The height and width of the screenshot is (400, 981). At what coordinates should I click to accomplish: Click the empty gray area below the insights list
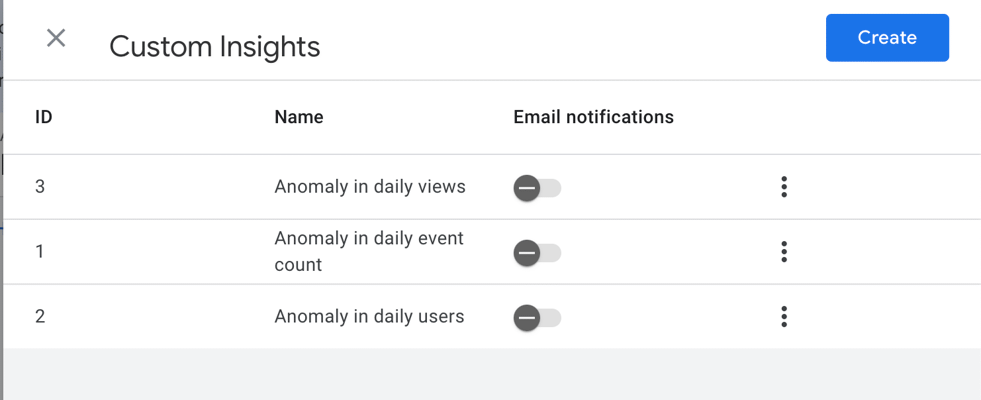click(x=490, y=375)
